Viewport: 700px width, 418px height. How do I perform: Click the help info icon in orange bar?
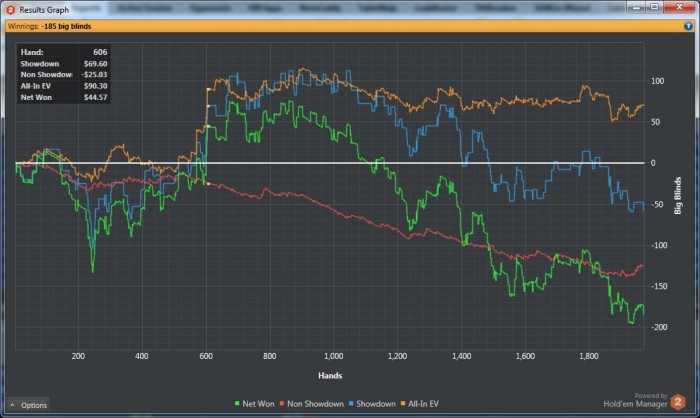coord(688,26)
